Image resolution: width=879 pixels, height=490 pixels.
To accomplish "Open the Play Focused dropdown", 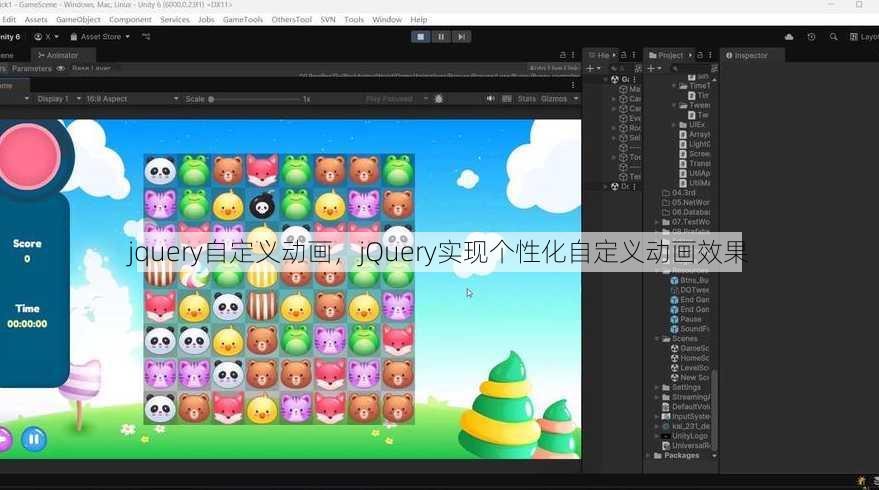I will pyautogui.click(x=396, y=99).
